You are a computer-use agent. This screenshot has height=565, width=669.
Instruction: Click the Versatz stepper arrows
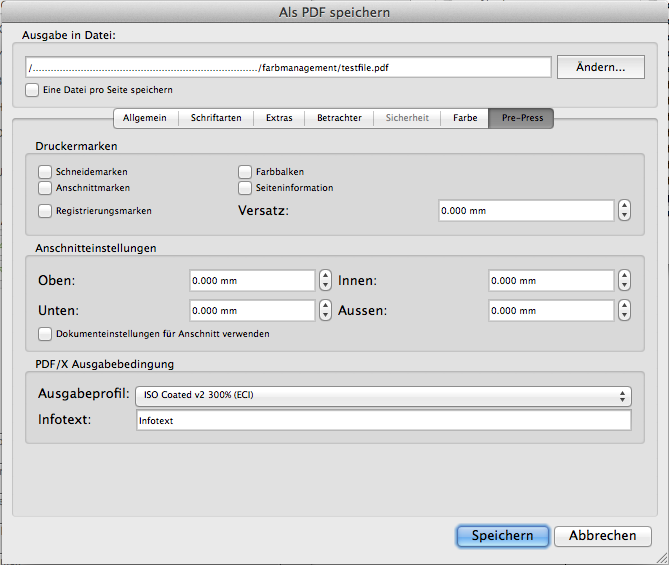coord(625,211)
